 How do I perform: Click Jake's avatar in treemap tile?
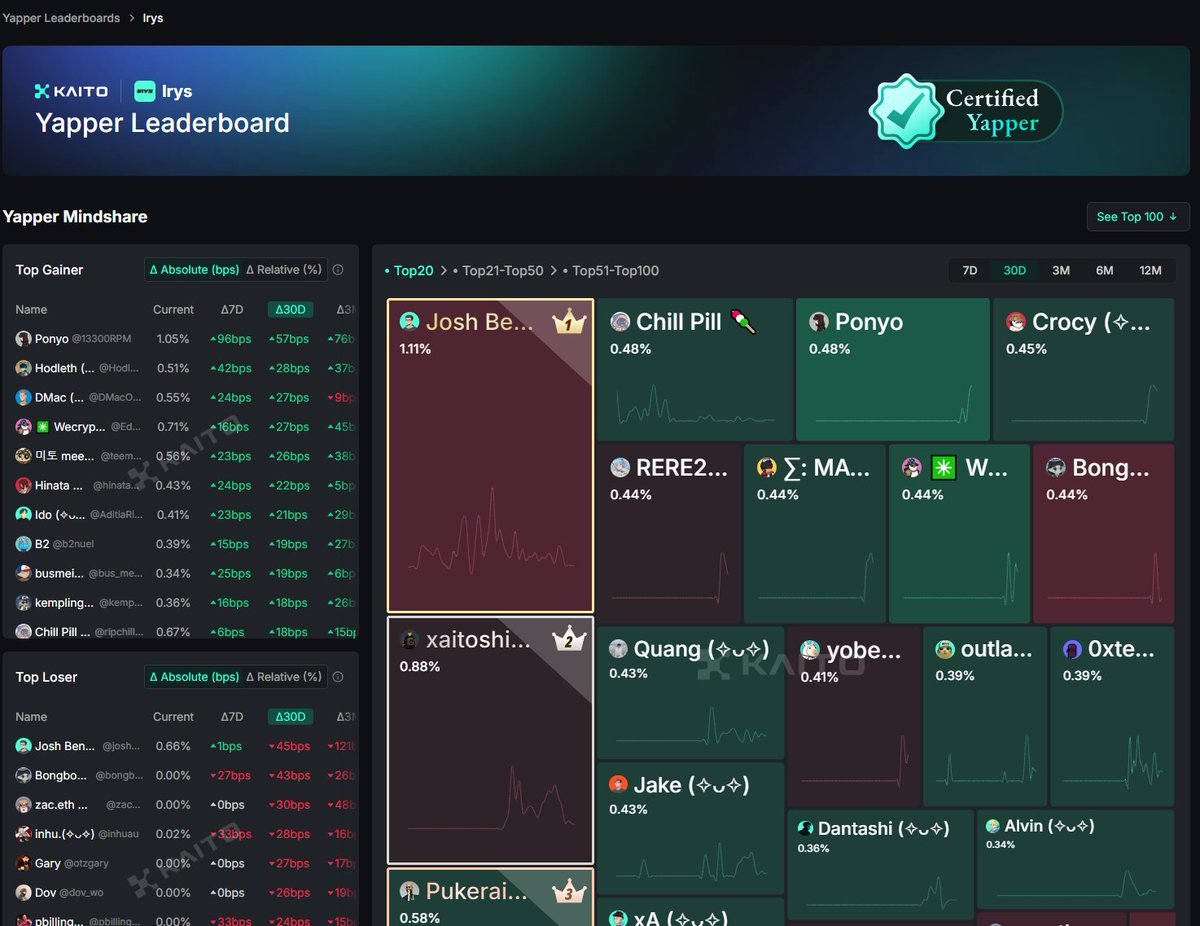(x=619, y=785)
